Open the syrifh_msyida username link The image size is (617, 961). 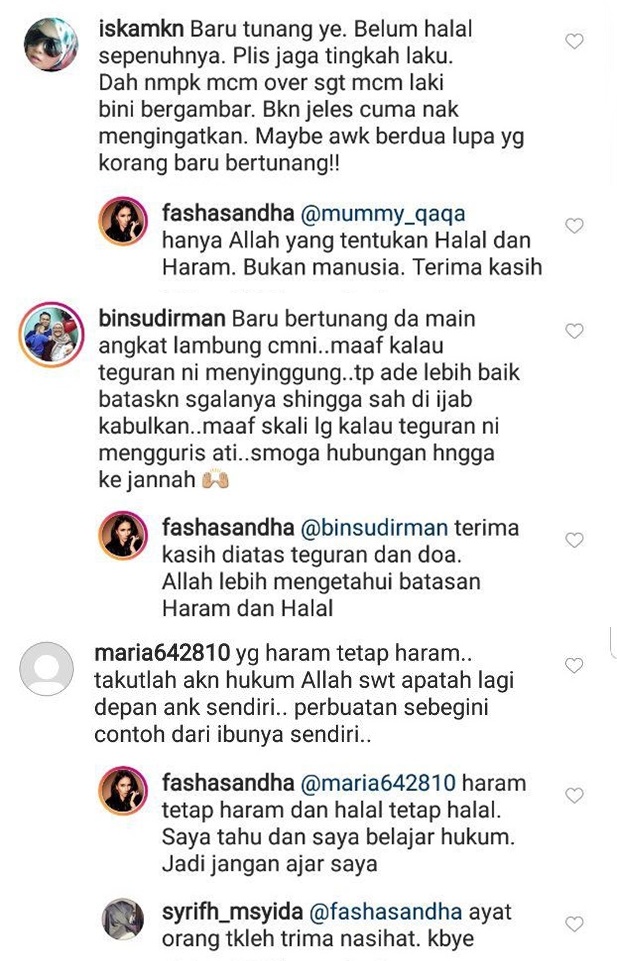point(232,912)
